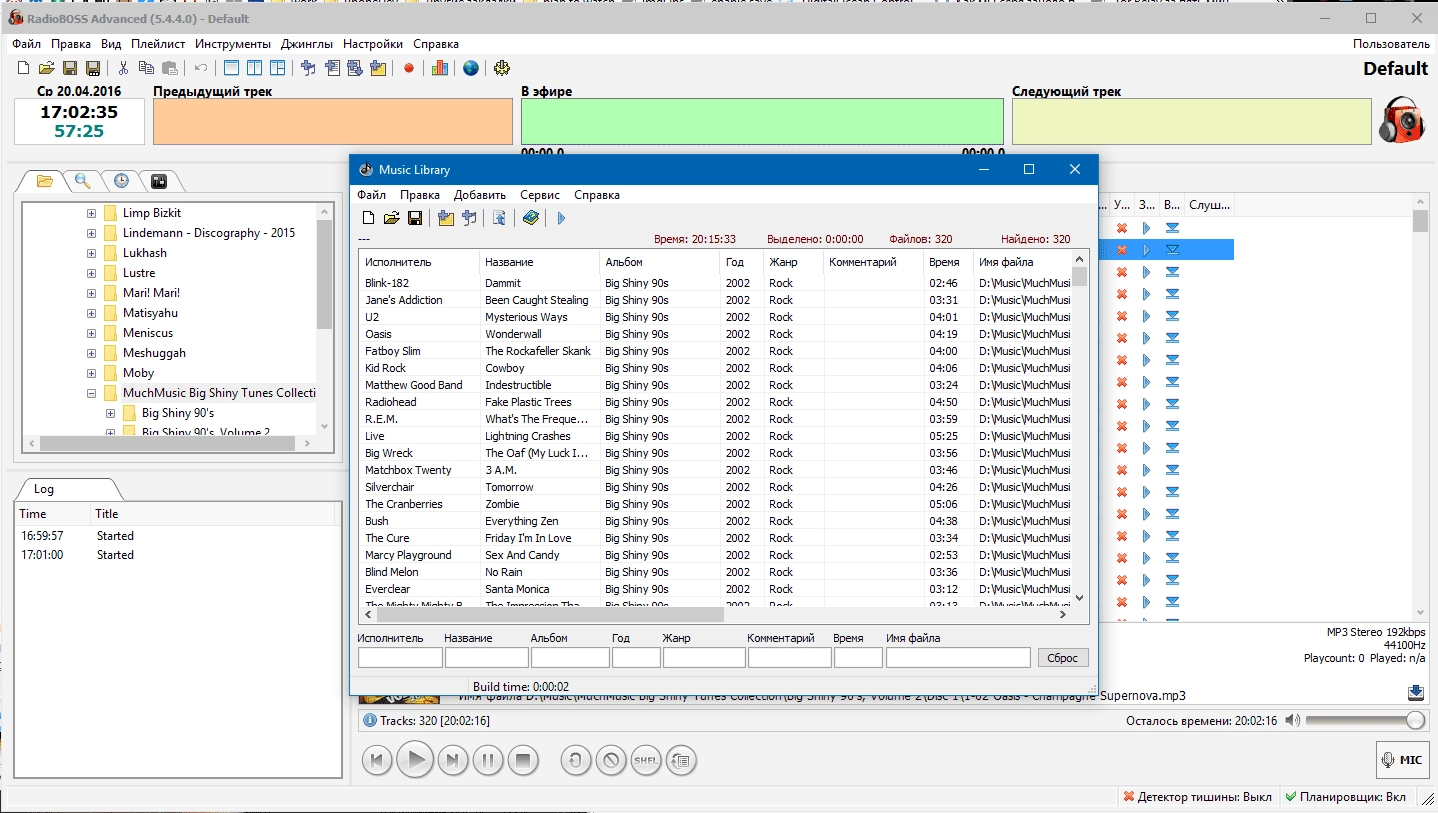This screenshot has width=1438, height=813.
Task: Start playback with the large Play button
Action: click(x=414, y=760)
